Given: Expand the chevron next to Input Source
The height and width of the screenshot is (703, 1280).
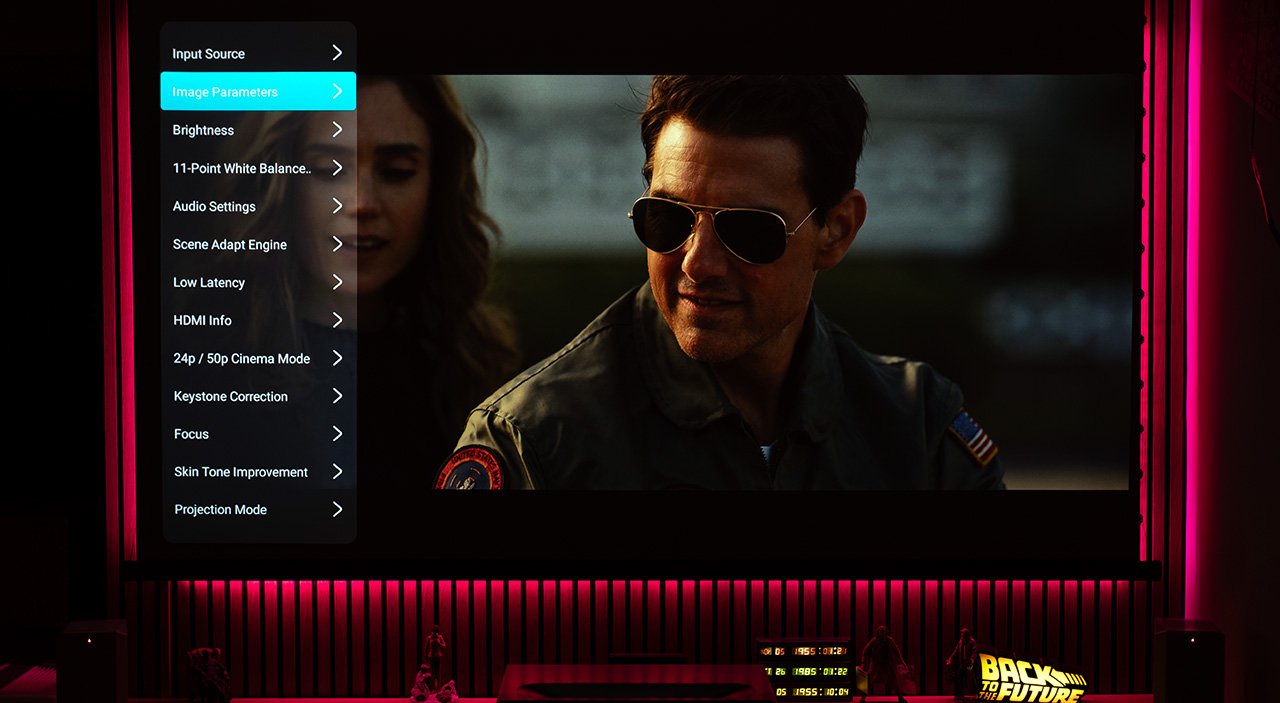Looking at the screenshot, I should (337, 53).
